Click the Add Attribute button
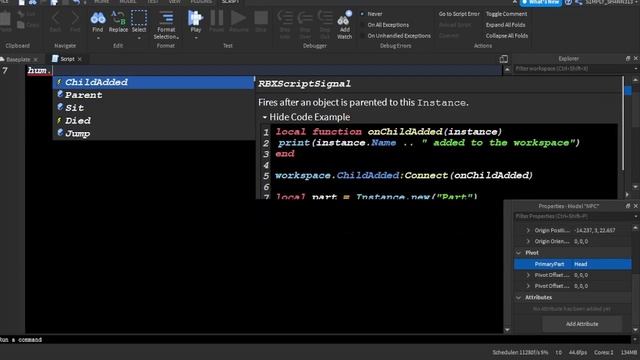Image resolution: width=640 pixels, height=360 pixels. [582, 324]
